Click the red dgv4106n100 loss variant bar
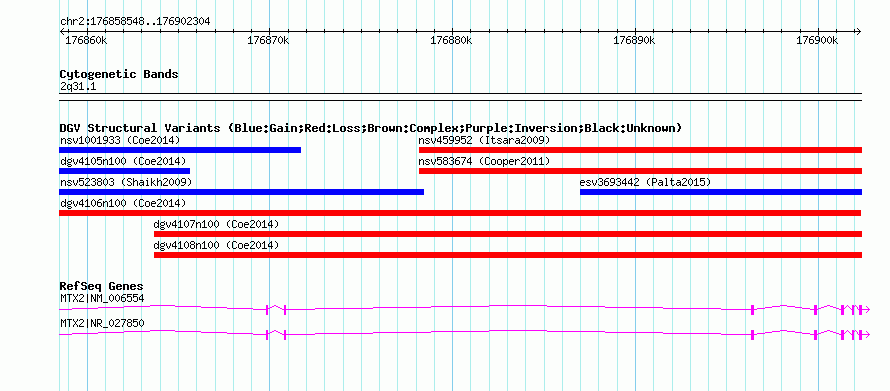The height and width of the screenshot is (391, 890). click(x=460, y=213)
